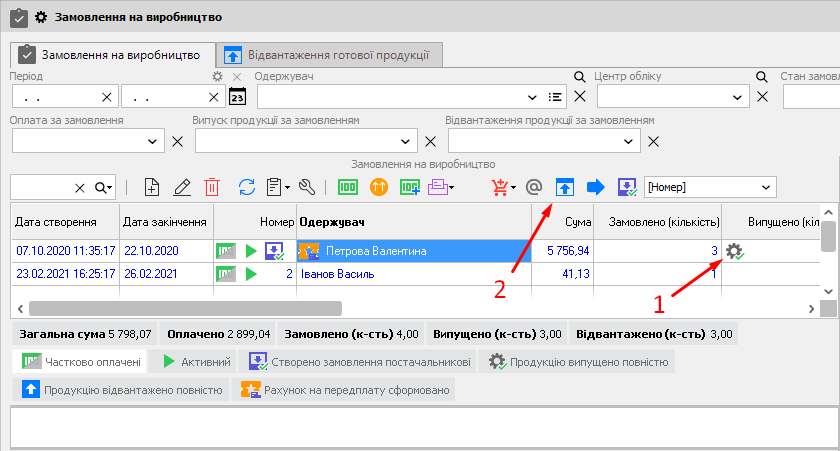Toggle the 'Частково оплачені' status filter
This screenshot has width=840, height=451.
(x=81, y=361)
